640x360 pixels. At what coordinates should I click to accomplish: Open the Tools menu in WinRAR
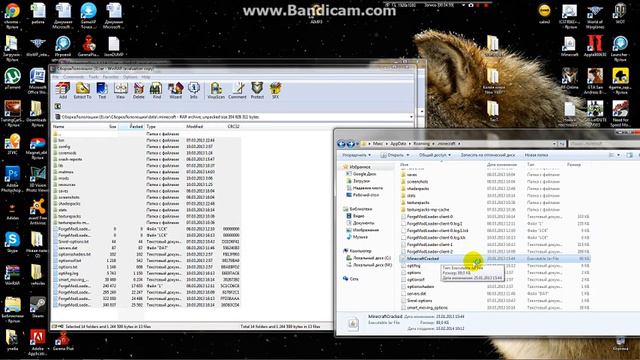tap(93, 77)
